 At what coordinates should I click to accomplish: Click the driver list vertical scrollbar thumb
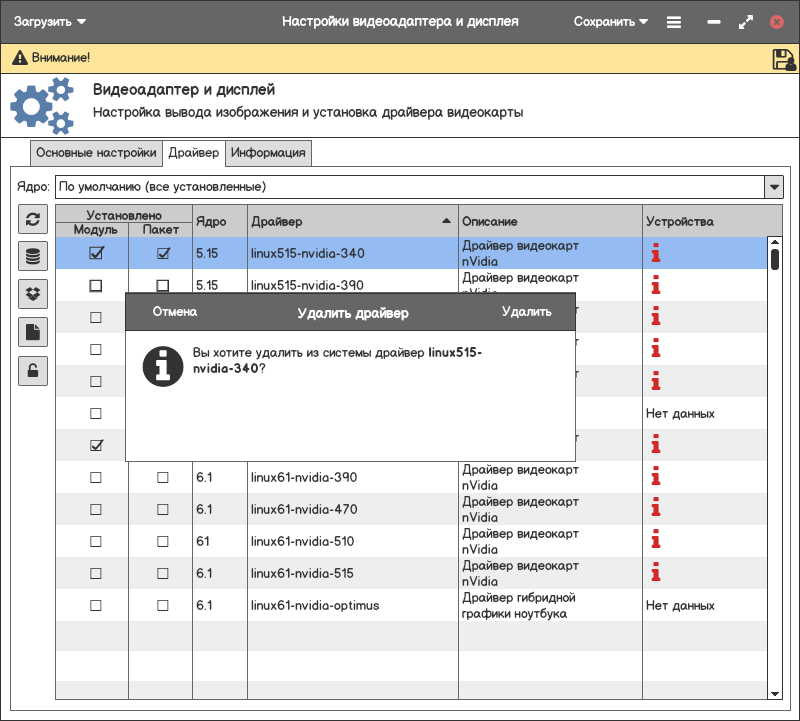[x=774, y=259]
